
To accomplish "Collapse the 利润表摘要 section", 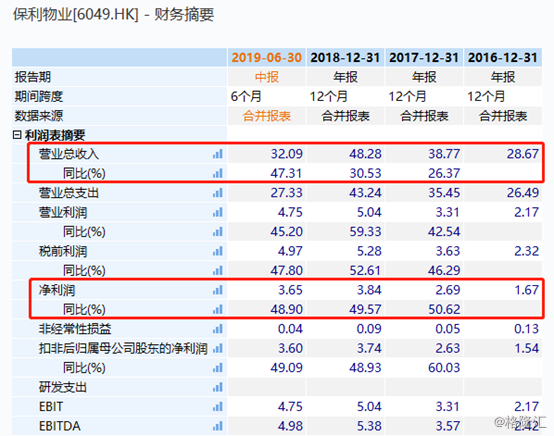I will tap(17, 135).
